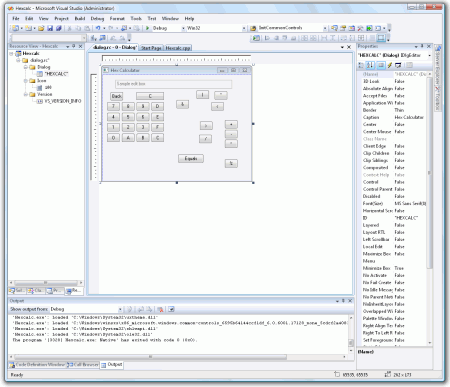Open Solution Explorer from the toolbar icon

coord(334,28)
